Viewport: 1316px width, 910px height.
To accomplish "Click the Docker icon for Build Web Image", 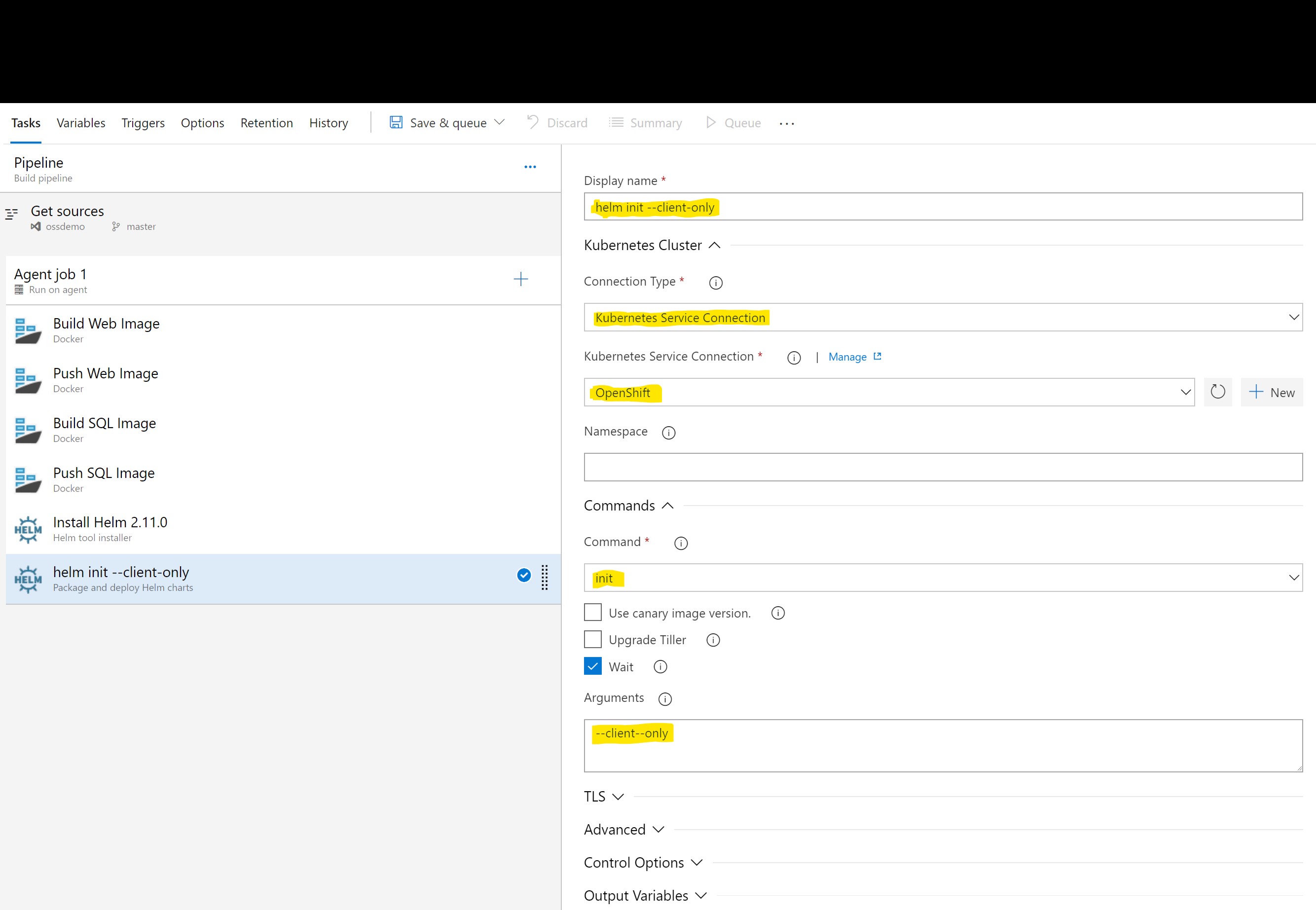I will [28, 330].
